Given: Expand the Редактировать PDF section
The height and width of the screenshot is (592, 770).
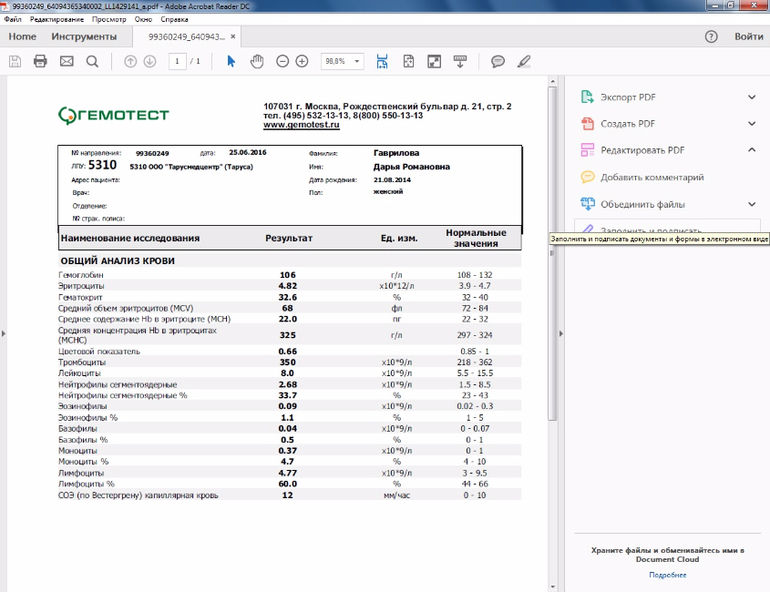Looking at the screenshot, I should click(x=752, y=150).
